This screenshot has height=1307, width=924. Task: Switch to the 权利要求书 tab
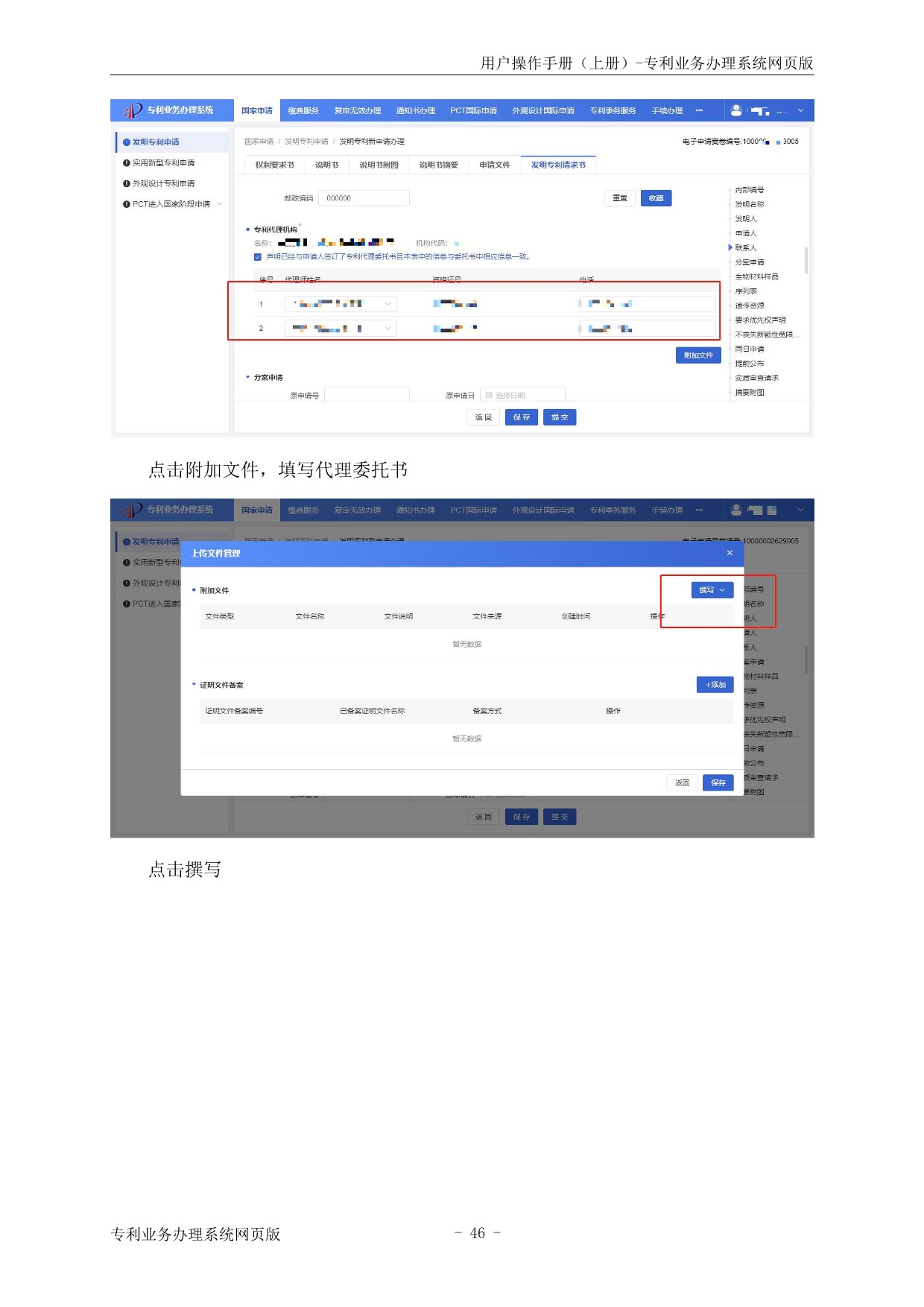pos(274,165)
